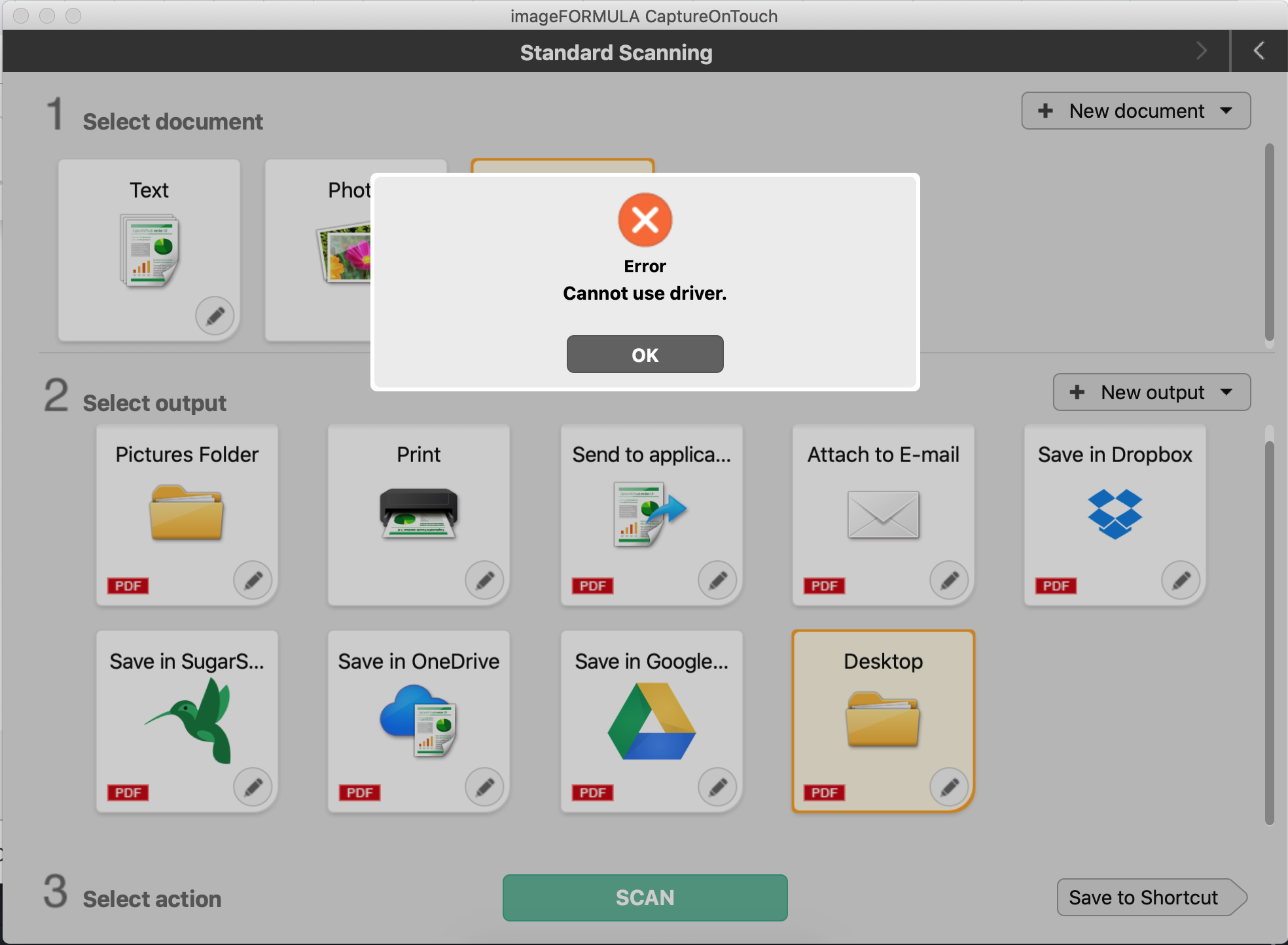Select the Text document thumbnail
Viewport: 1288px width, 945px height.
click(x=149, y=251)
